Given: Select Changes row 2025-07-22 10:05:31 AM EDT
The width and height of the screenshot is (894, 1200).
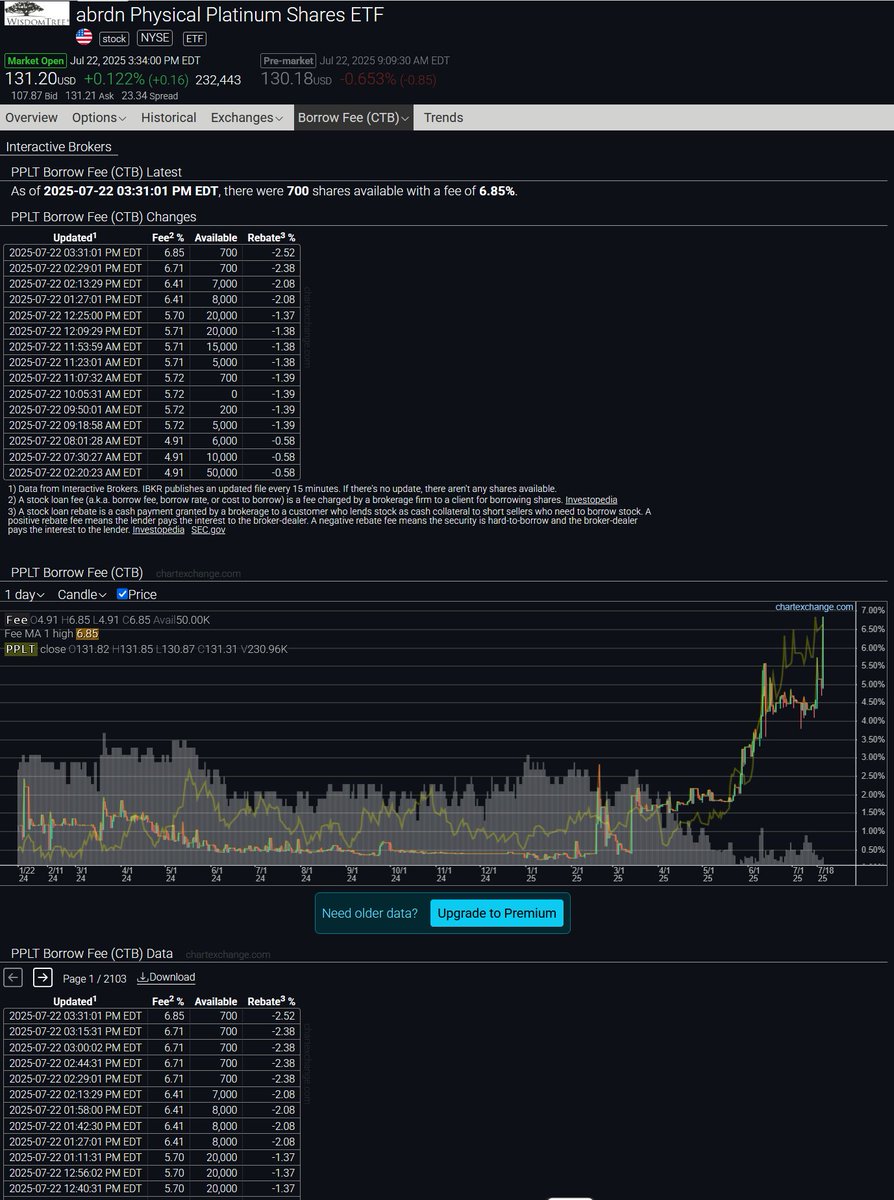Looking at the screenshot, I should pyautogui.click(x=152, y=394).
